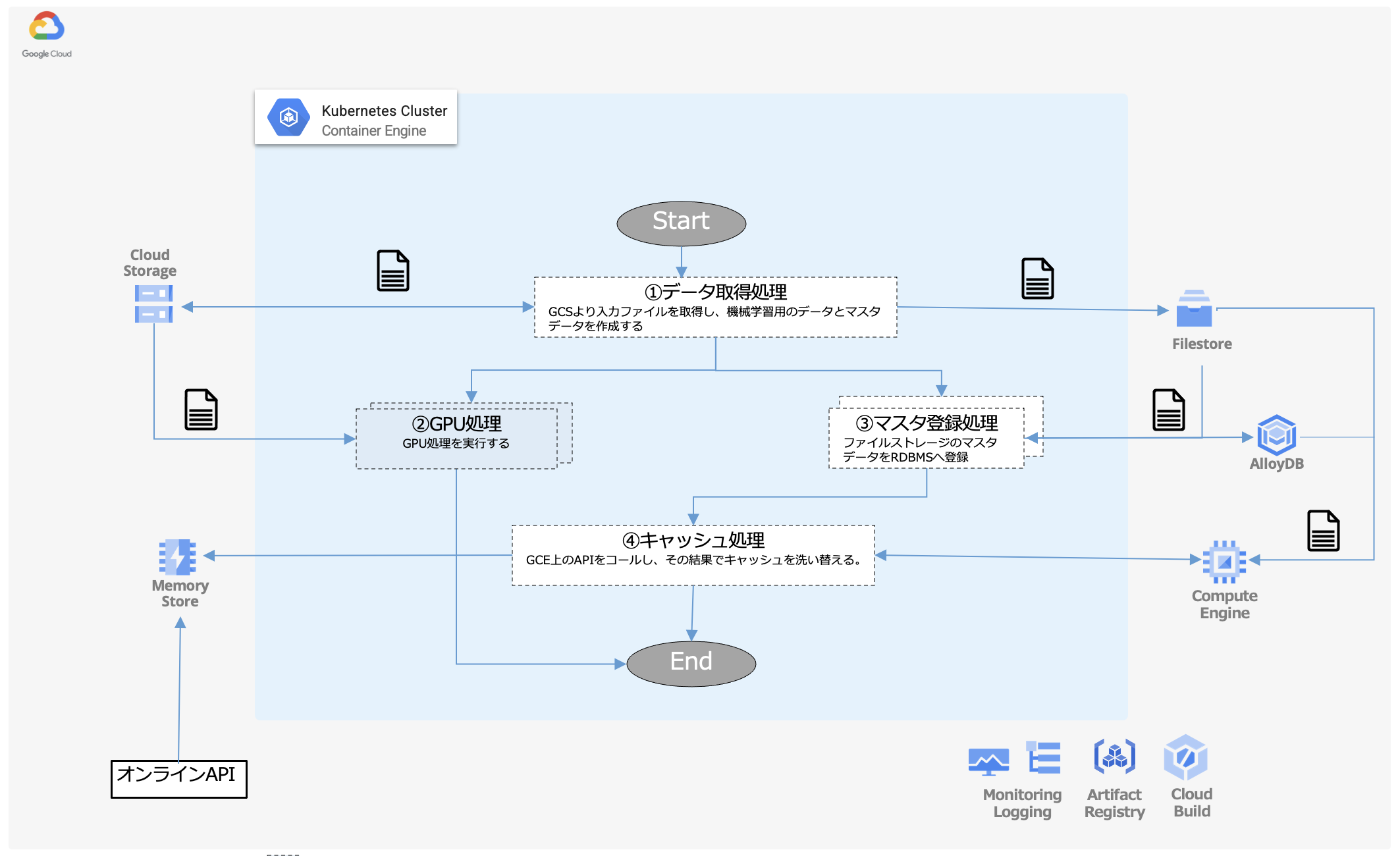Screen dimensions: 1400x856
Task: Select the Artifact Registry icon
Action: click(x=1114, y=757)
